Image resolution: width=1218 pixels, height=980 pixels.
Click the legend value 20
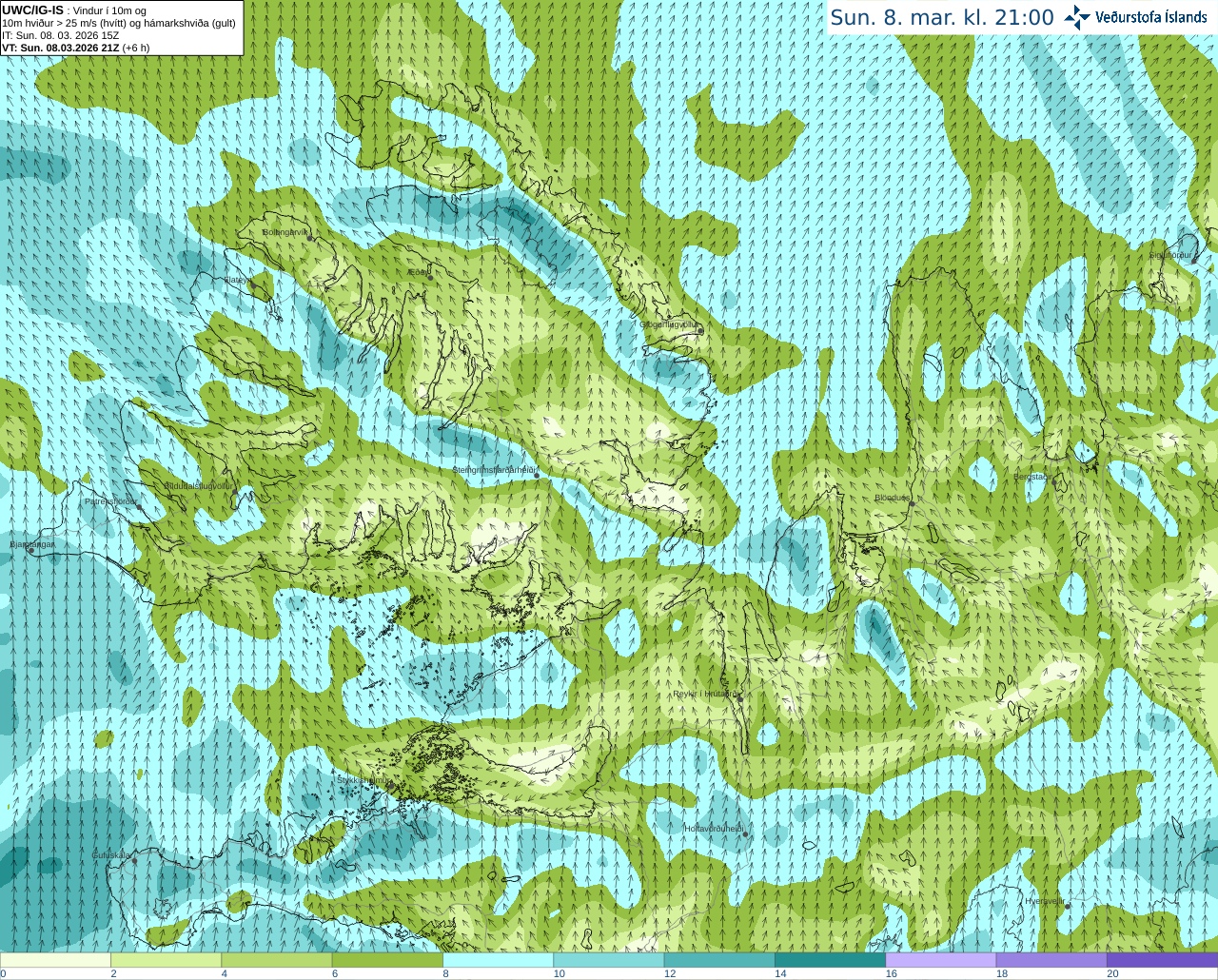(1112, 973)
